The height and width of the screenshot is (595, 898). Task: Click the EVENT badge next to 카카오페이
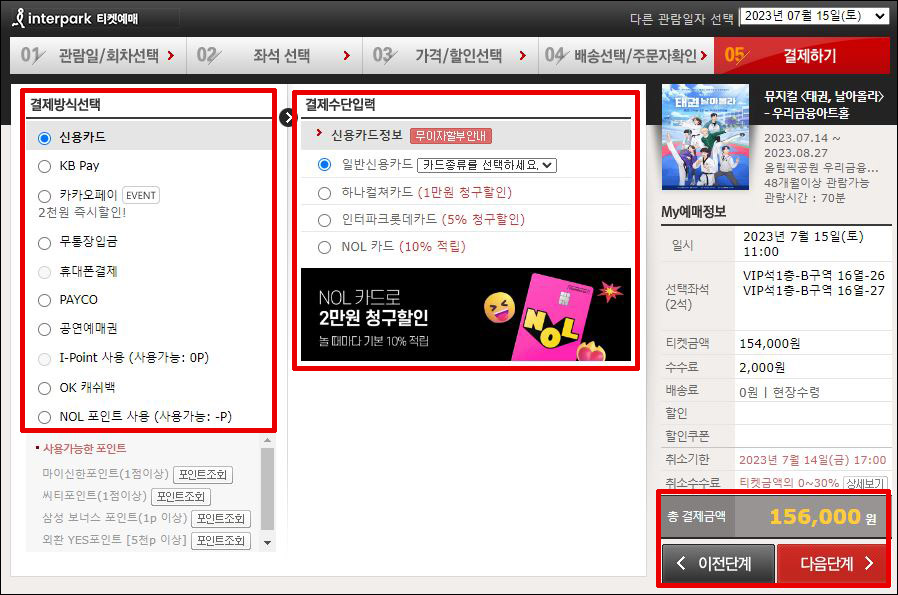click(x=141, y=195)
